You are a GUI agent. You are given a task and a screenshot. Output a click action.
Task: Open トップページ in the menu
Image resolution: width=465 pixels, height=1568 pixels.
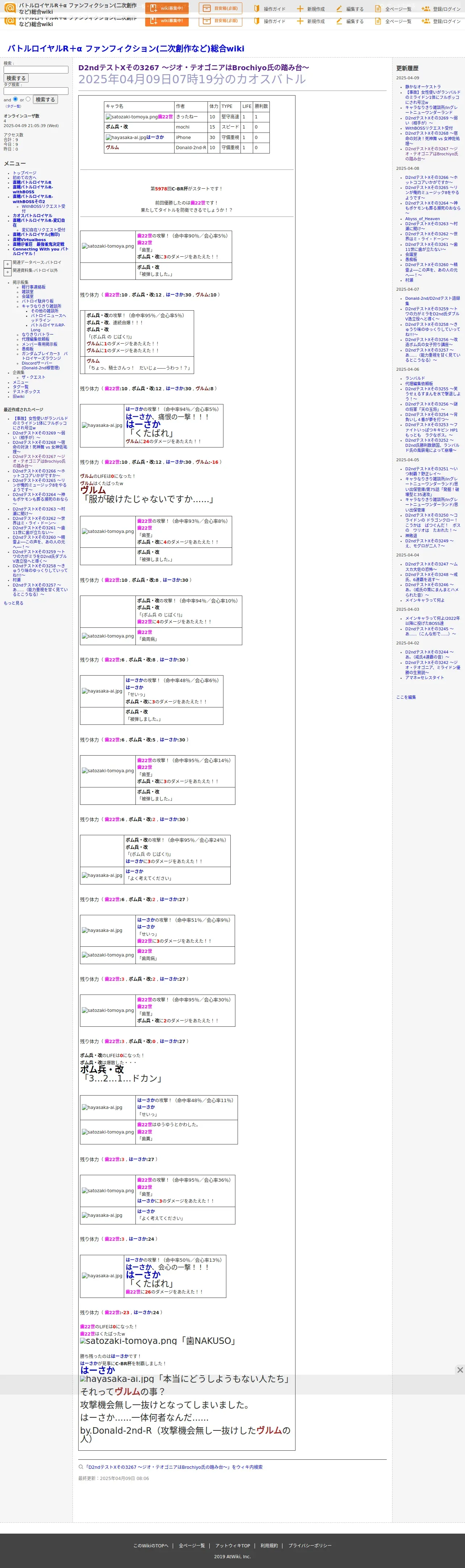tap(24, 173)
